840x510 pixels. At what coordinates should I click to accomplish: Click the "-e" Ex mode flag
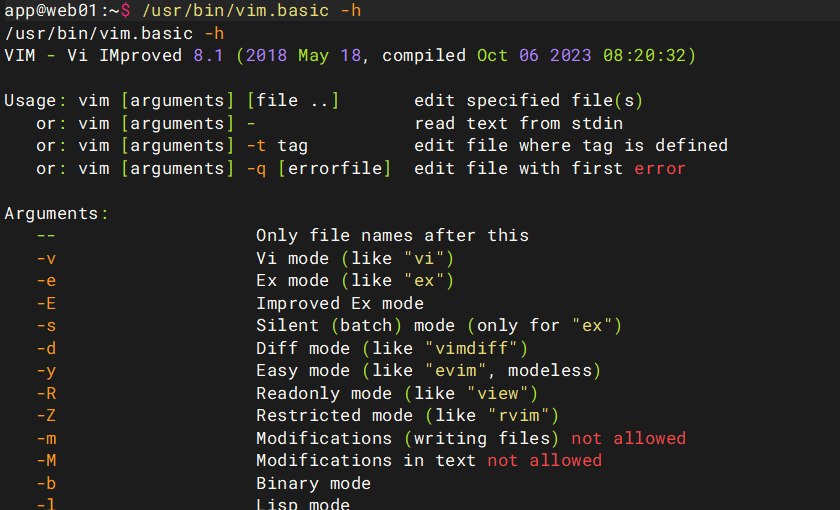click(46, 281)
